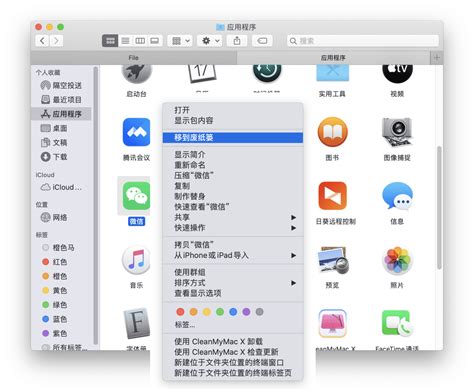
Task: Open the group-by dropdown in toolbar
Action: (x=180, y=41)
